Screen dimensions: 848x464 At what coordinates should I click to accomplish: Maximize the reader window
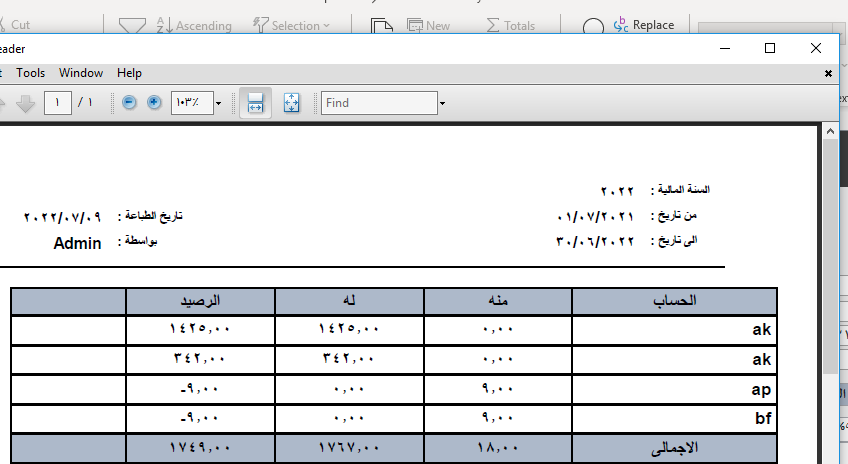pyautogui.click(x=770, y=48)
